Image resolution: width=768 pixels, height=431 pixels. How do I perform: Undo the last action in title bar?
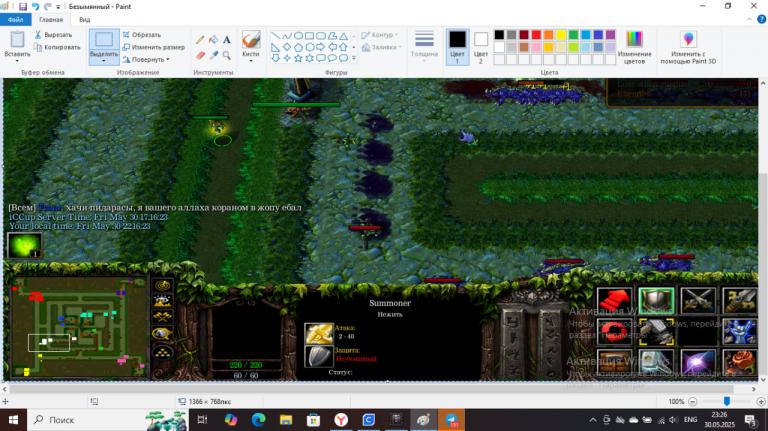click(x=35, y=6)
